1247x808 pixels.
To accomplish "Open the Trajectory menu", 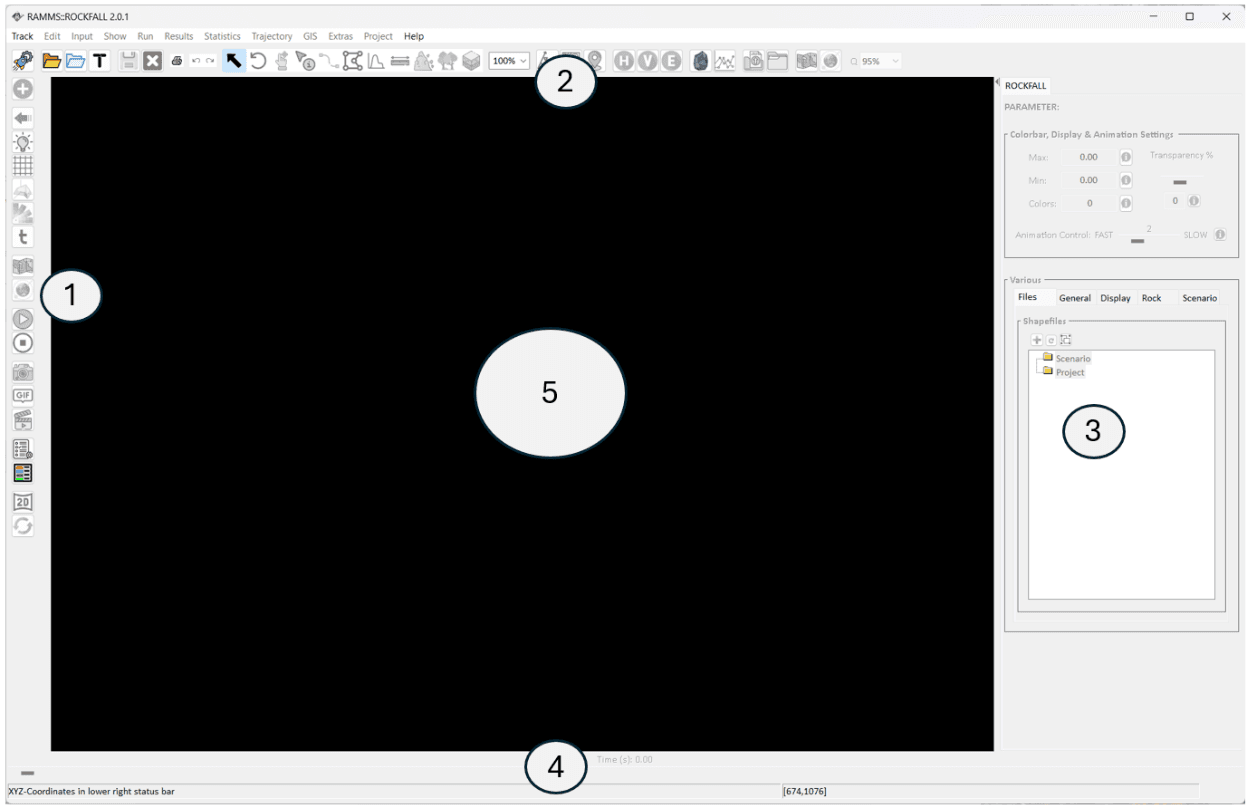I will pyautogui.click(x=272, y=36).
